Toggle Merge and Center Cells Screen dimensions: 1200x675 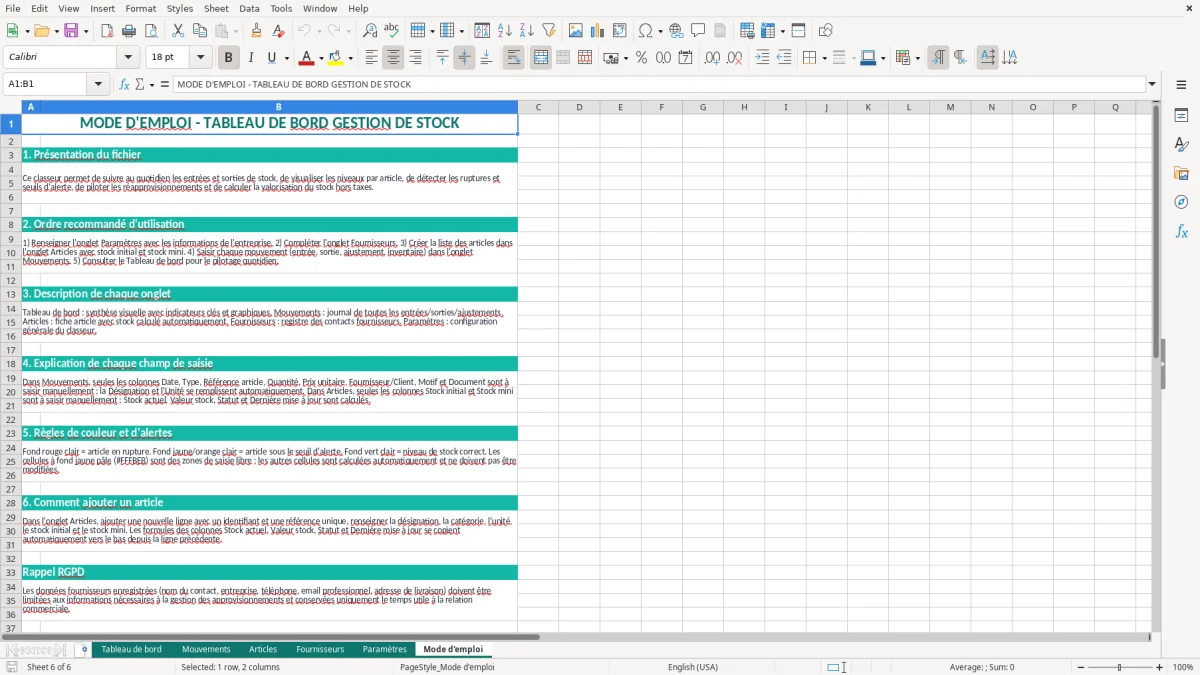pos(541,58)
